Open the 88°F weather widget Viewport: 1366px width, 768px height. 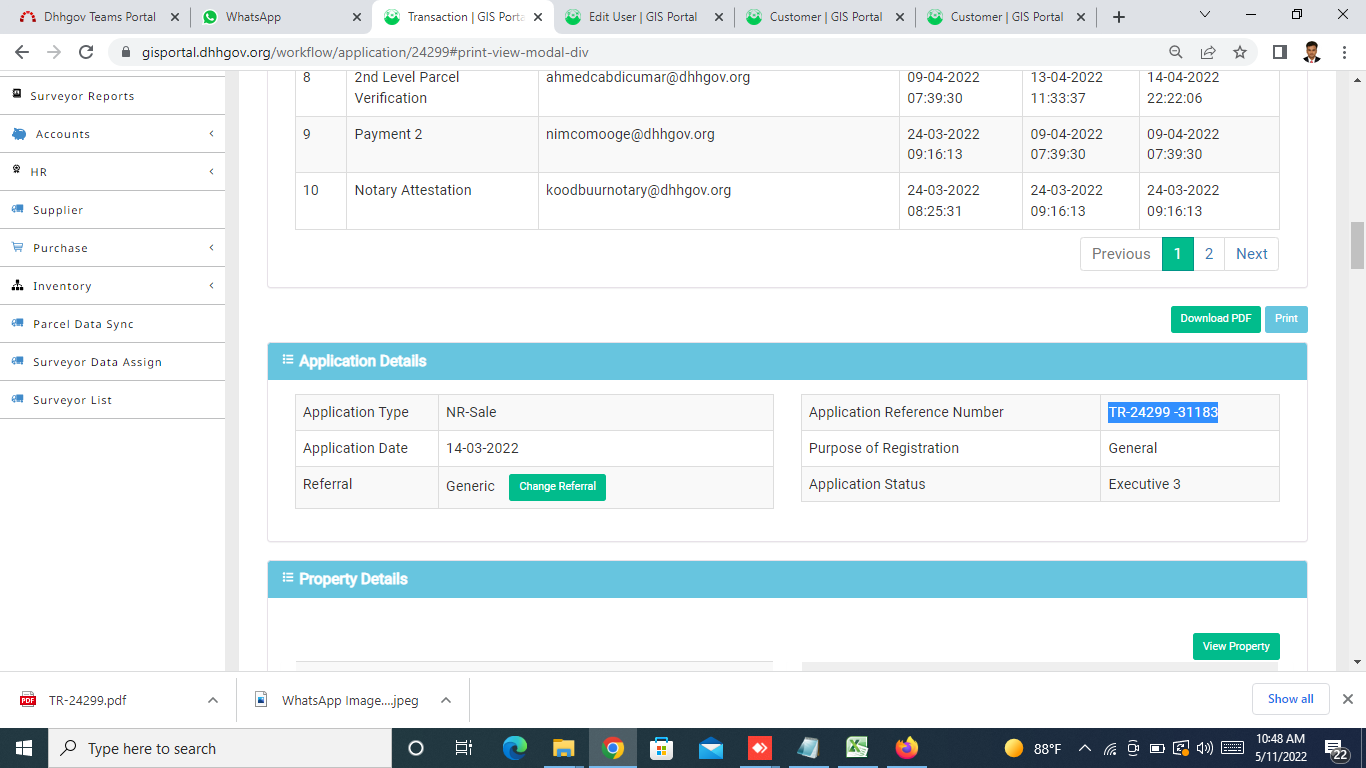[1033, 748]
